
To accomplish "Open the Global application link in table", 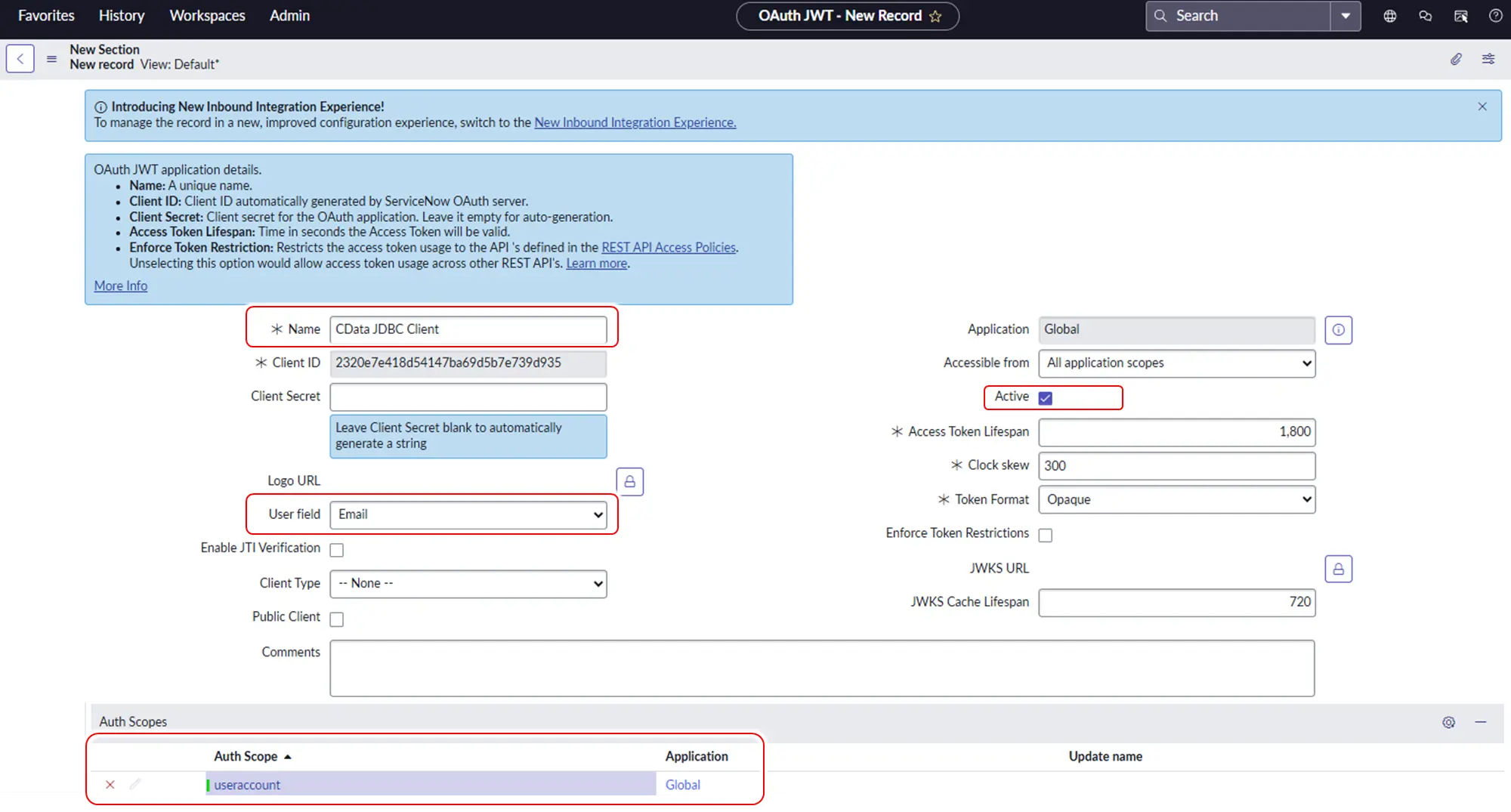I will point(683,786).
